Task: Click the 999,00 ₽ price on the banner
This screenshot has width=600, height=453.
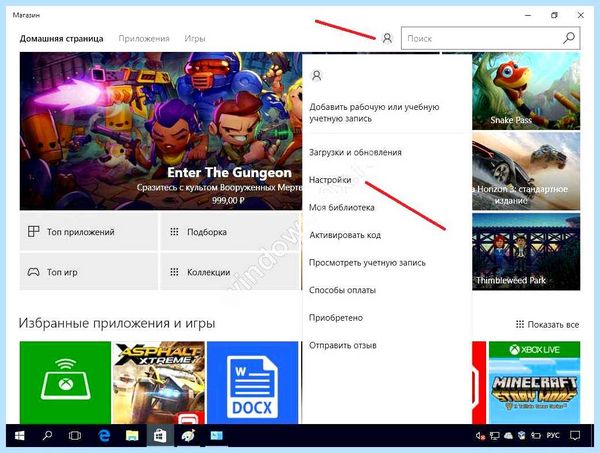Action: [228, 200]
